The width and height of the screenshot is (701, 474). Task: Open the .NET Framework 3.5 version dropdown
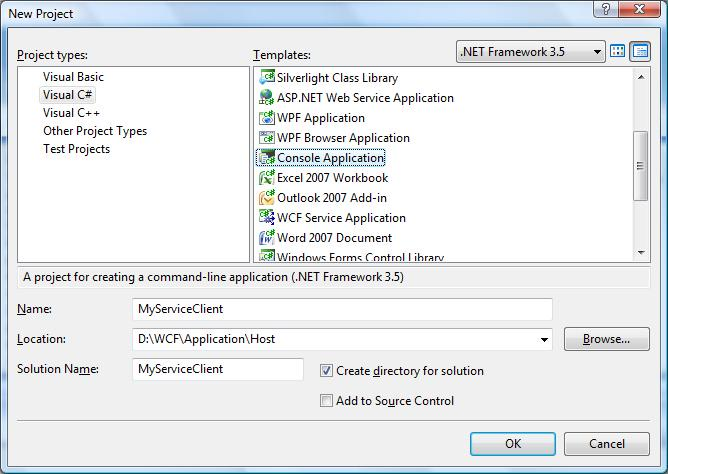[x=531, y=52]
